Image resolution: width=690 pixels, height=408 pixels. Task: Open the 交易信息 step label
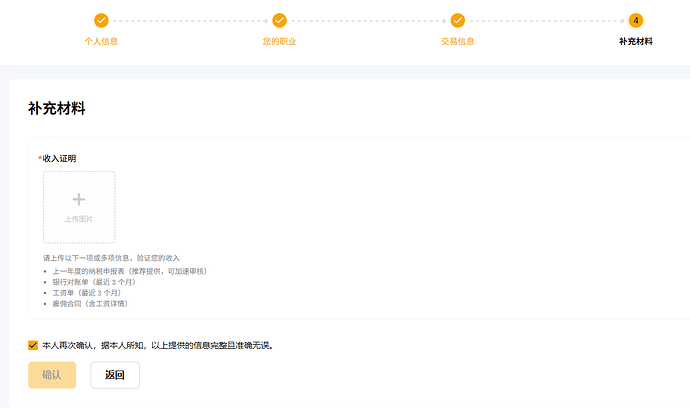point(458,41)
